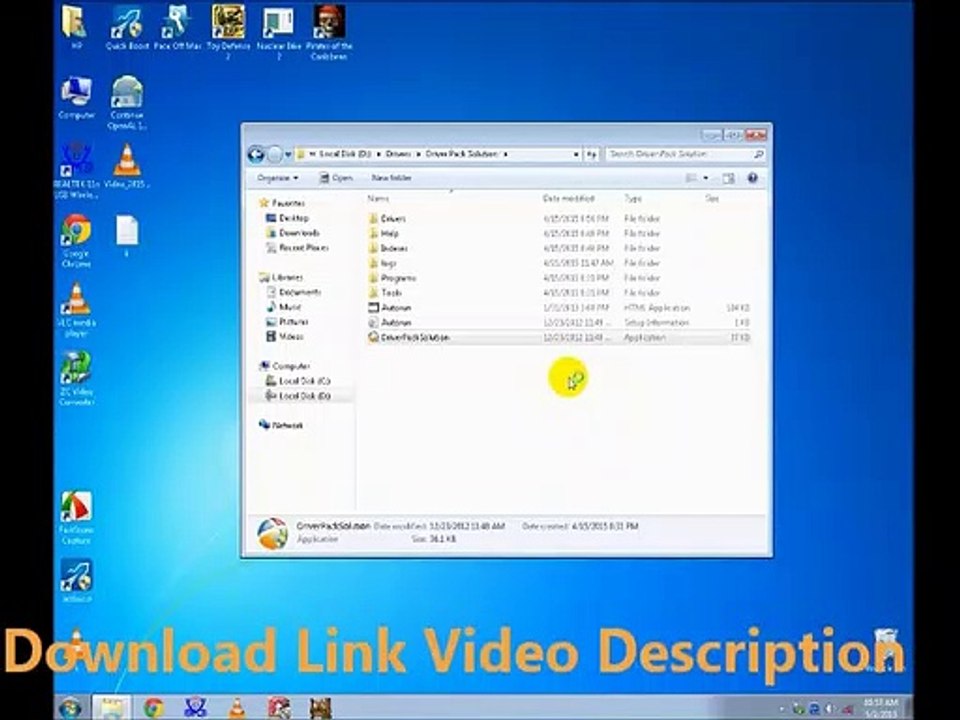Sort by the Size column header
The height and width of the screenshot is (720, 960).
pos(712,198)
